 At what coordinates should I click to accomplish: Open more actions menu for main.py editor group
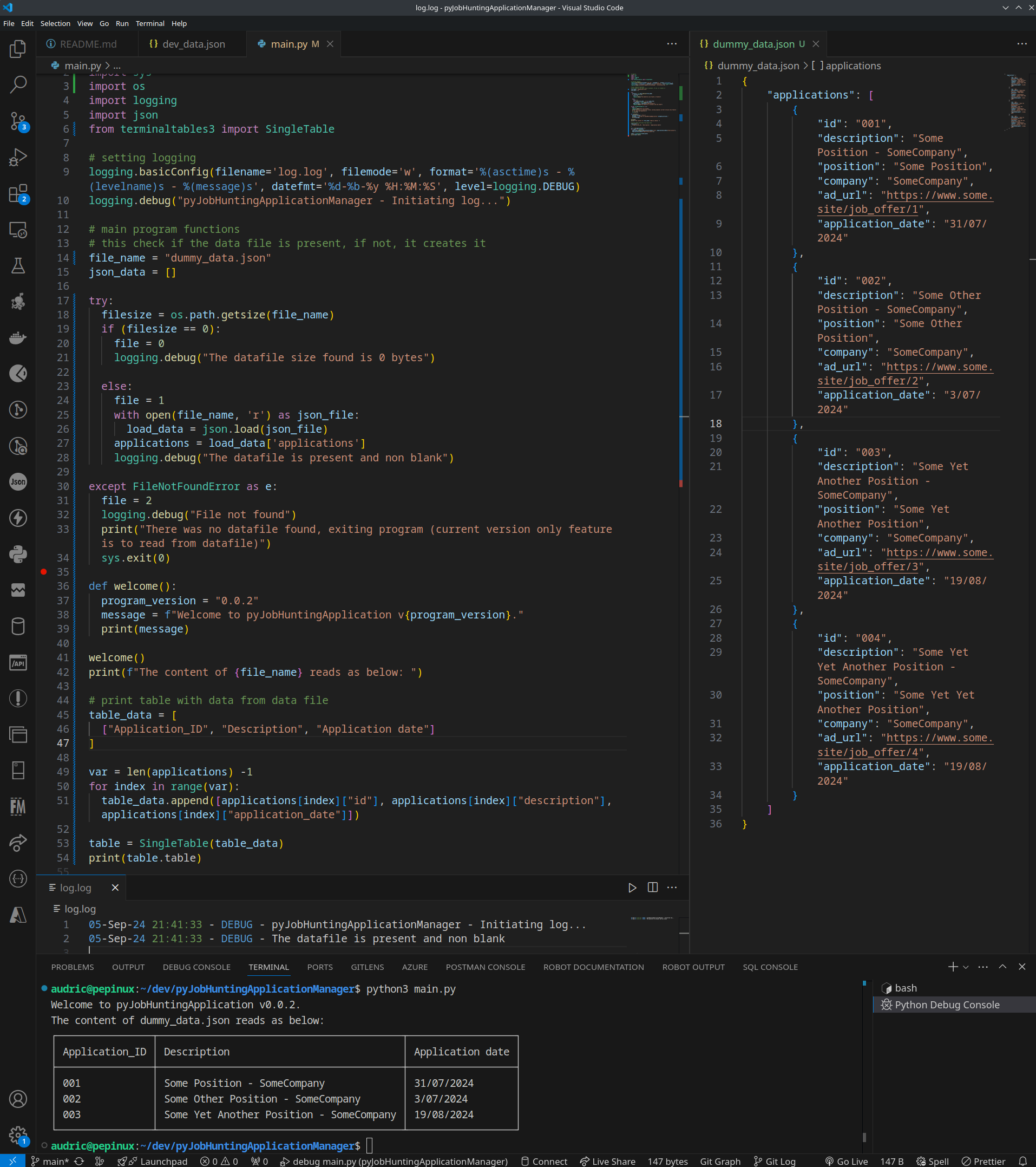point(672,44)
